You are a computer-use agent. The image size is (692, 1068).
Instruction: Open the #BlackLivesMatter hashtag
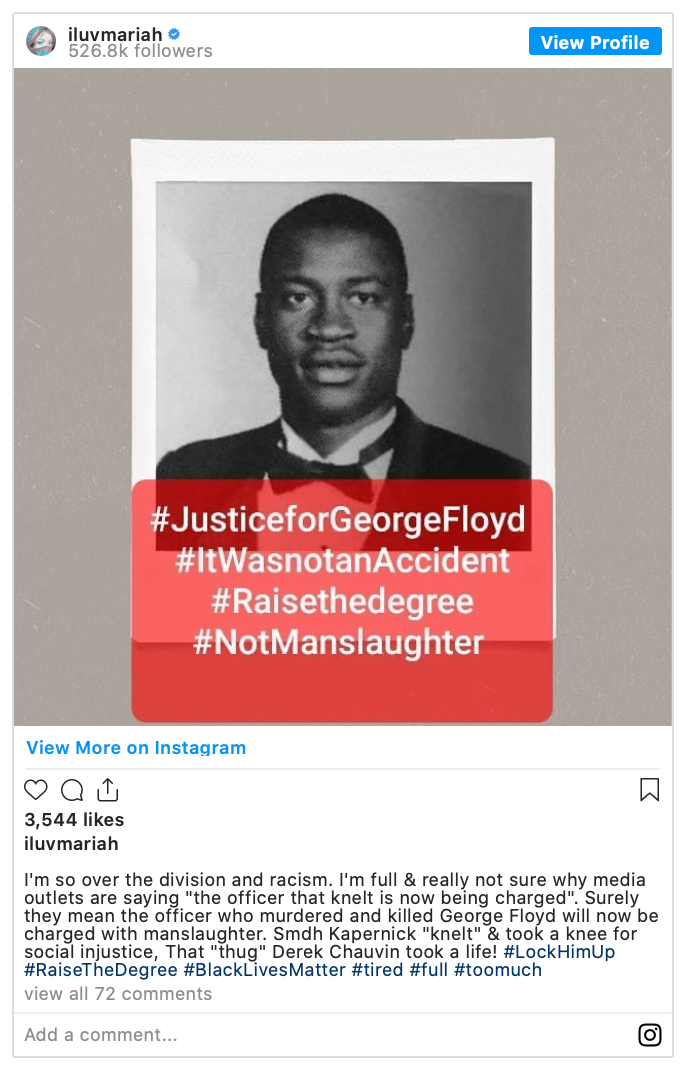[265, 970]
